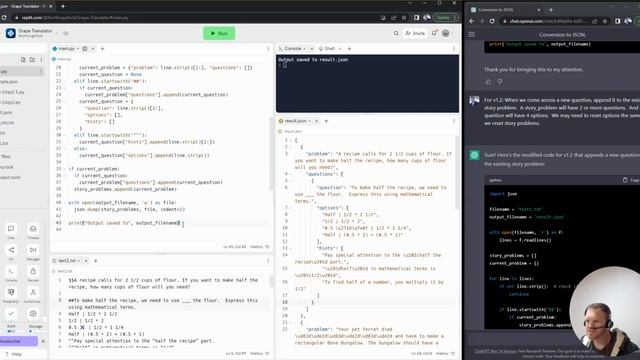The image size is (640, 360).
Task: Add a new tab in the test1.txt pane
Action: 96,260
